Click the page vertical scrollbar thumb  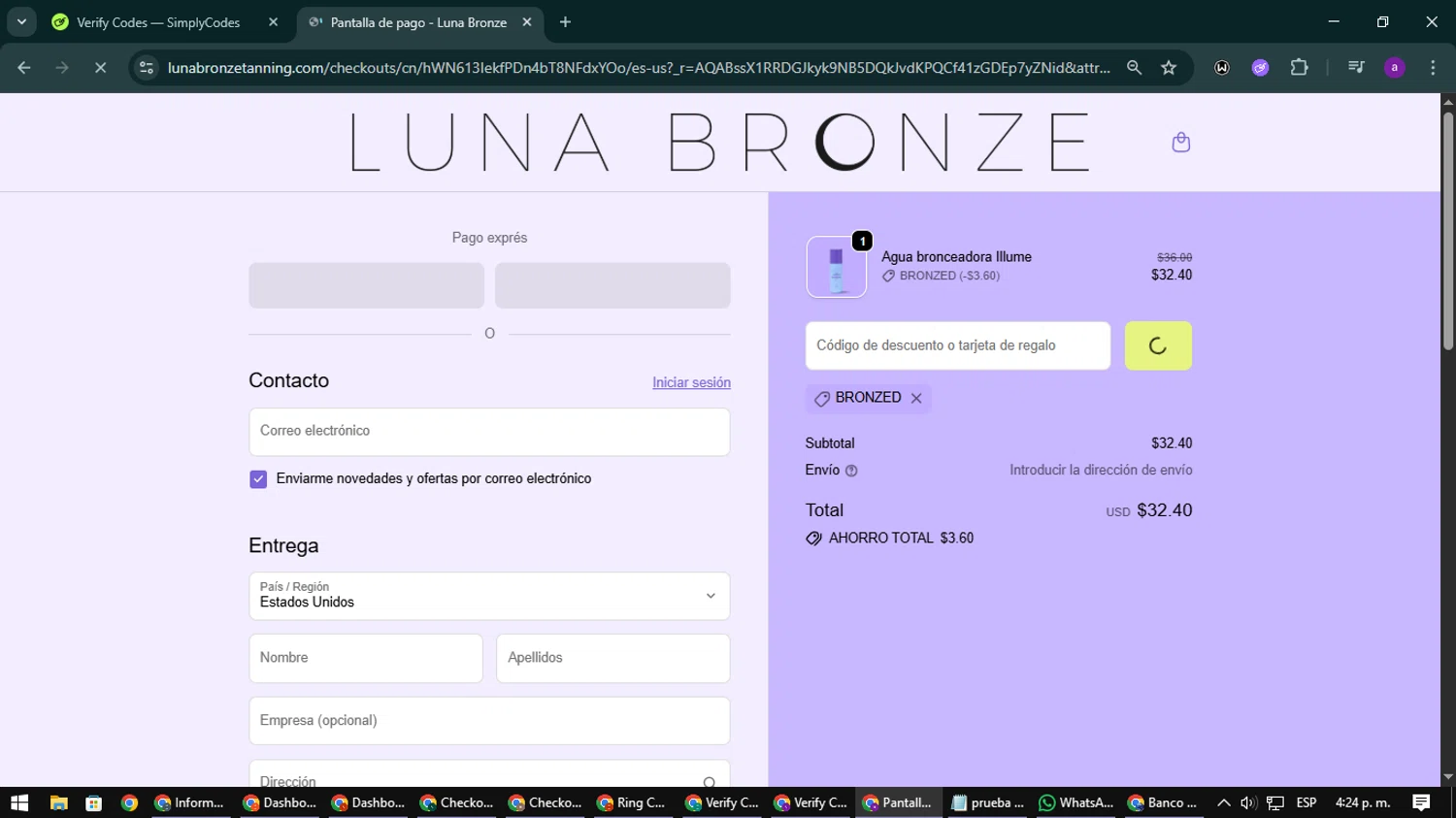click(x=1448, y=231)
